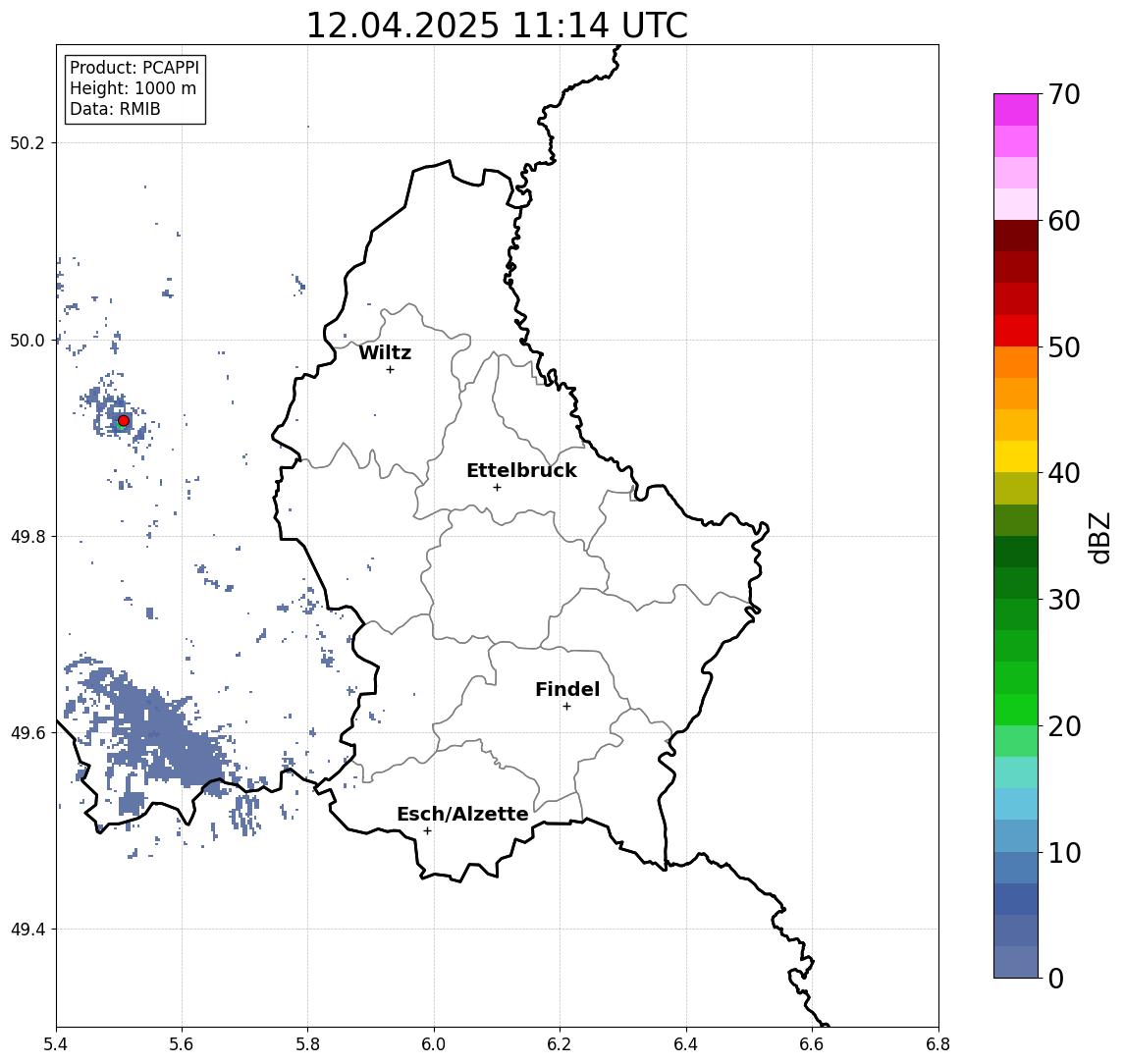Click the yellow colorbar segment above 40

(1016, 456)
